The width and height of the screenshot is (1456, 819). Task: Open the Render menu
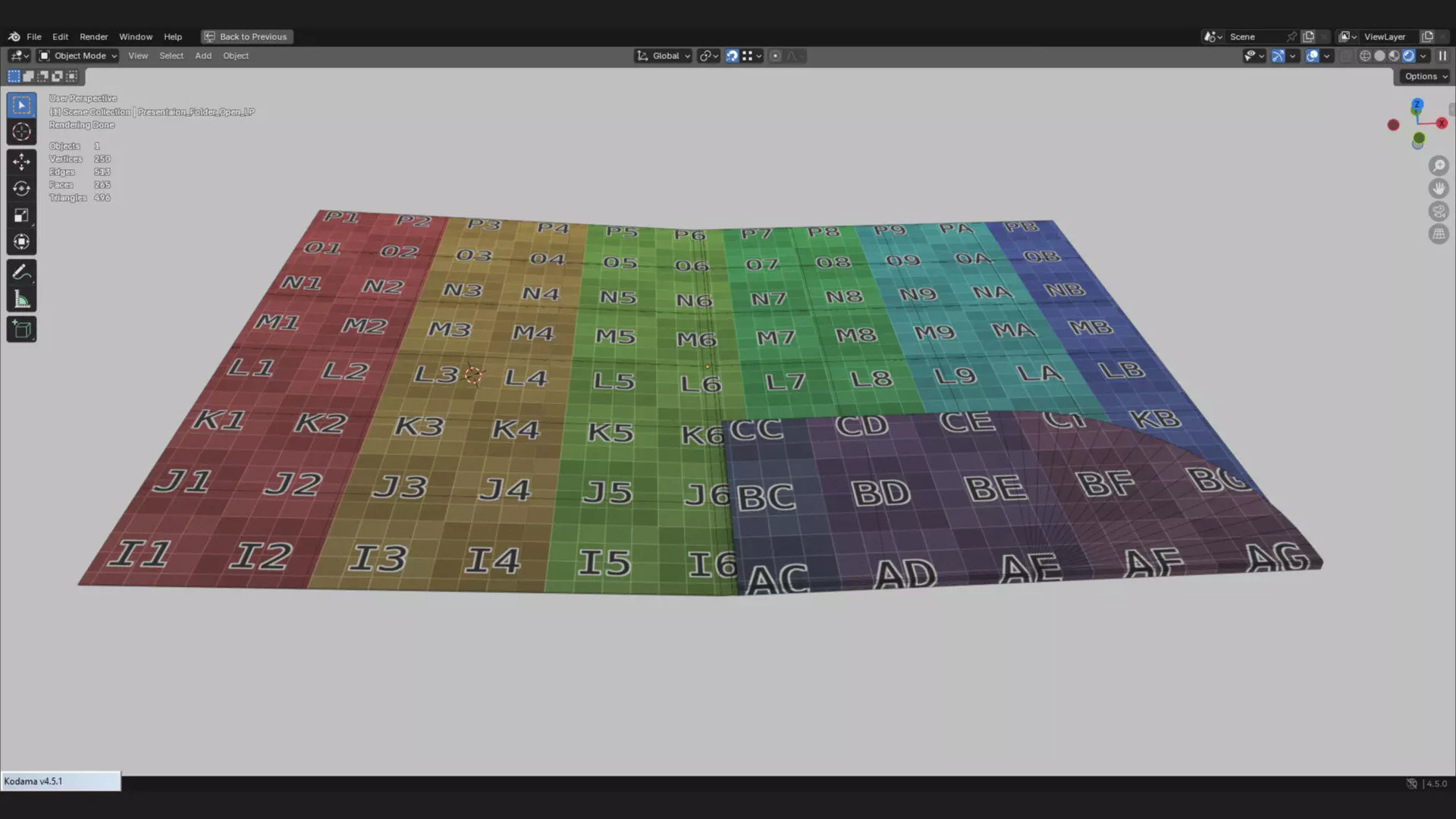(93, 36)
